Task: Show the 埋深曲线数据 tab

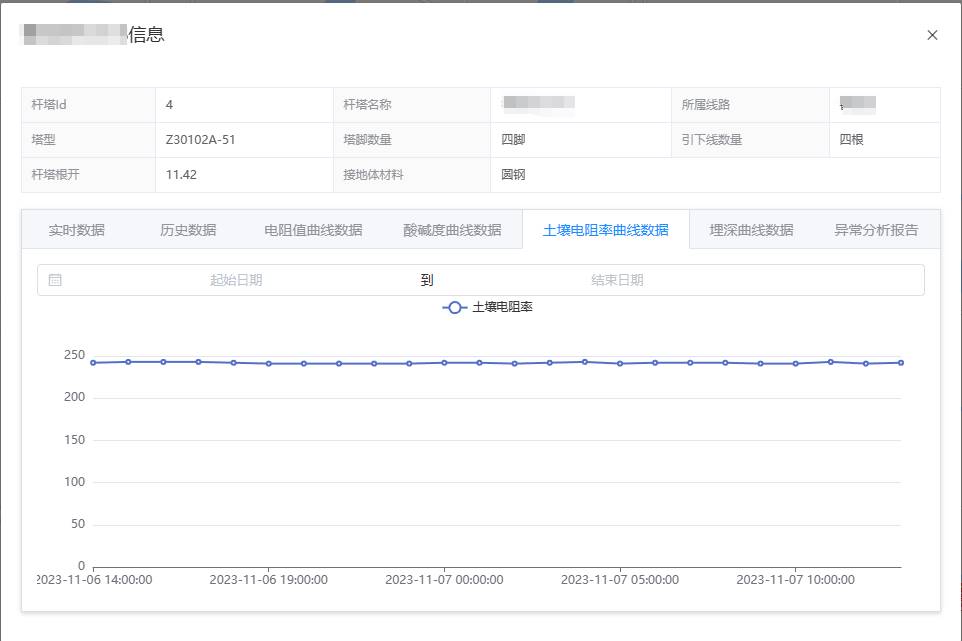Action: coord(751,230)
